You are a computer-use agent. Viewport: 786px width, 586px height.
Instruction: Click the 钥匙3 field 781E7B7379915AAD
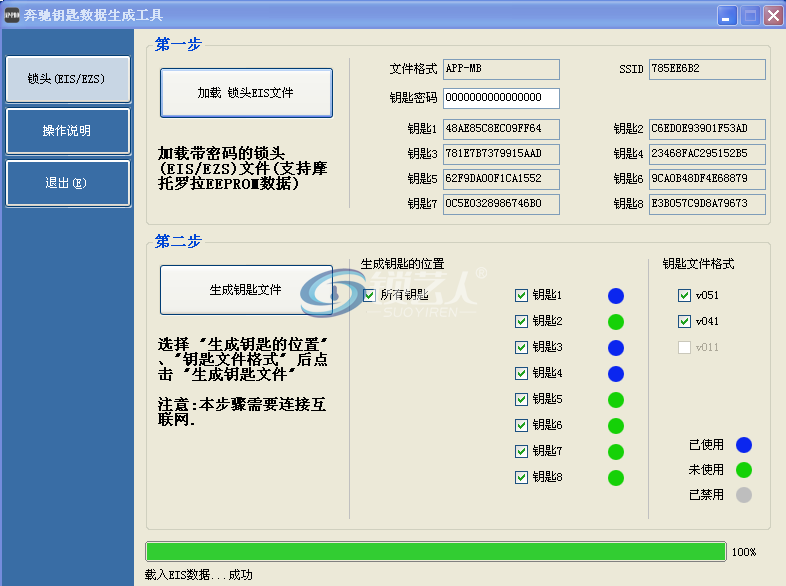tap(501, 154)
